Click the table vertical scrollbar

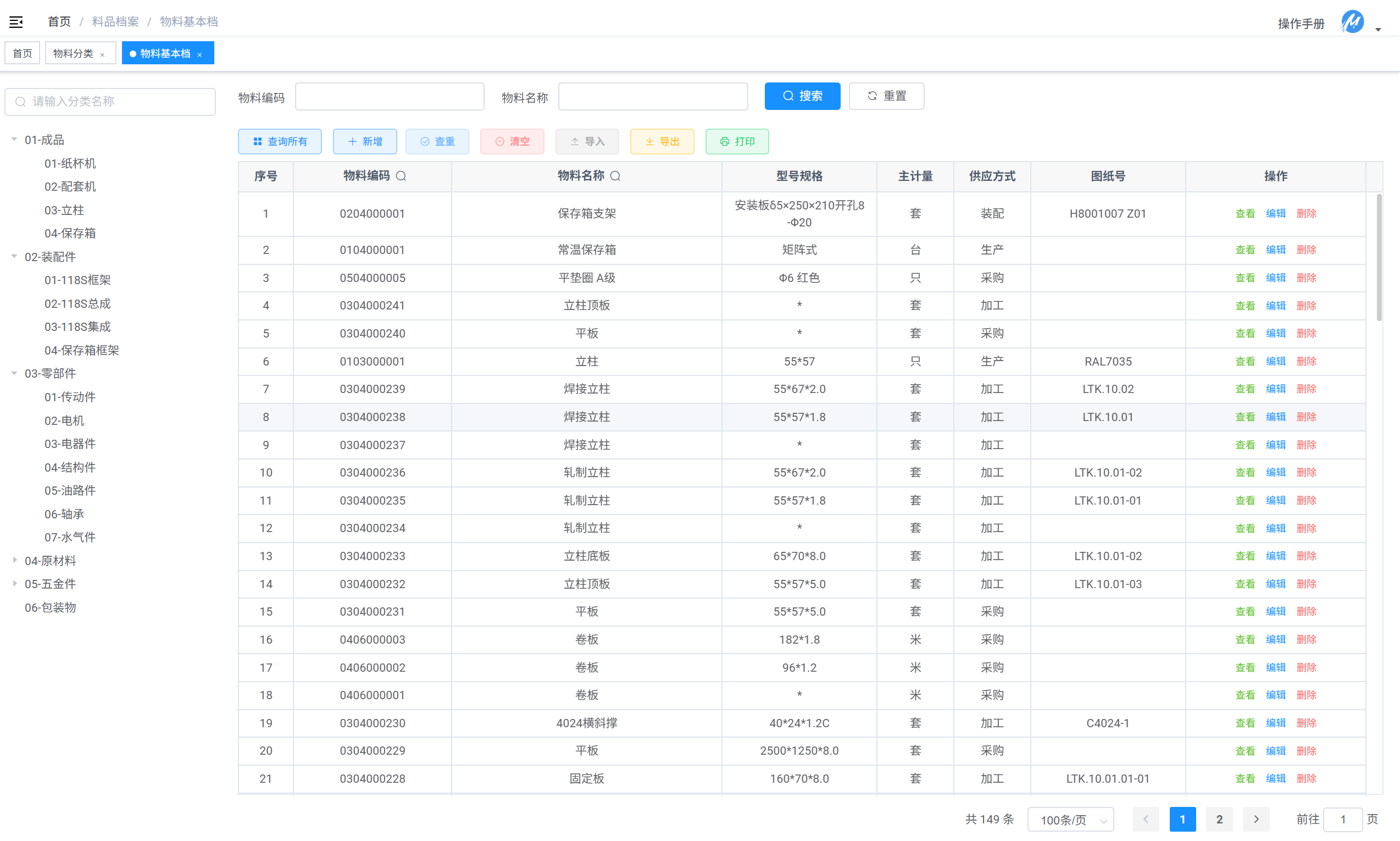click(1379, 258)
